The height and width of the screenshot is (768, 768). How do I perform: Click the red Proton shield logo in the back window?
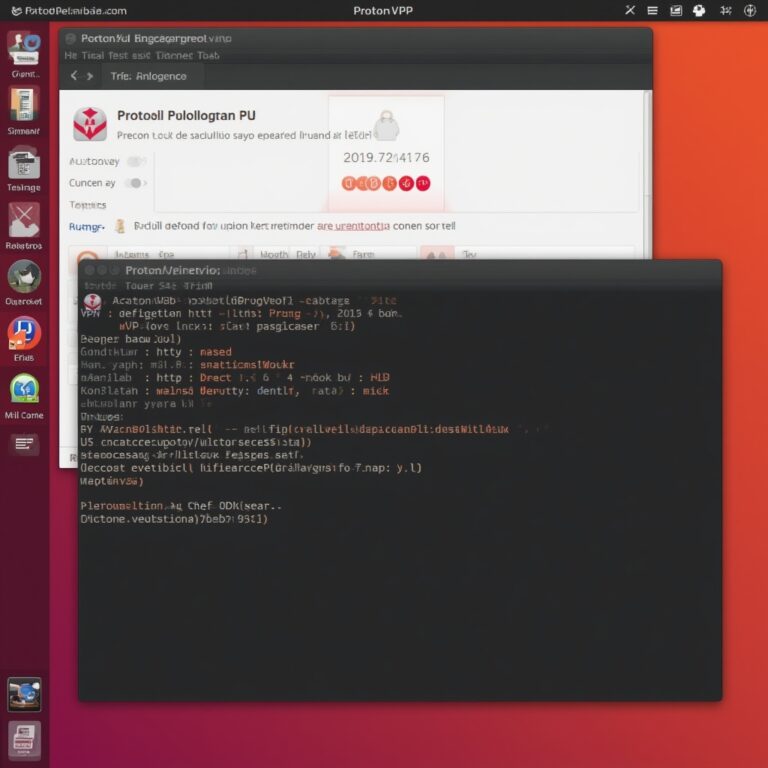pyautogui.click(x=90, y=124)
